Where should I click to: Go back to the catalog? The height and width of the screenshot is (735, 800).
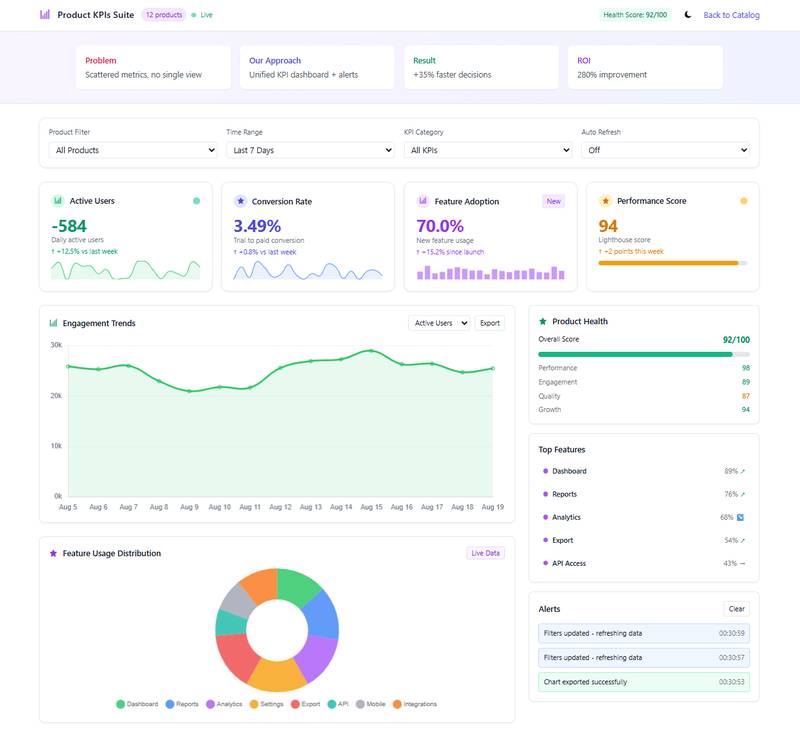(x=731, y=15)
